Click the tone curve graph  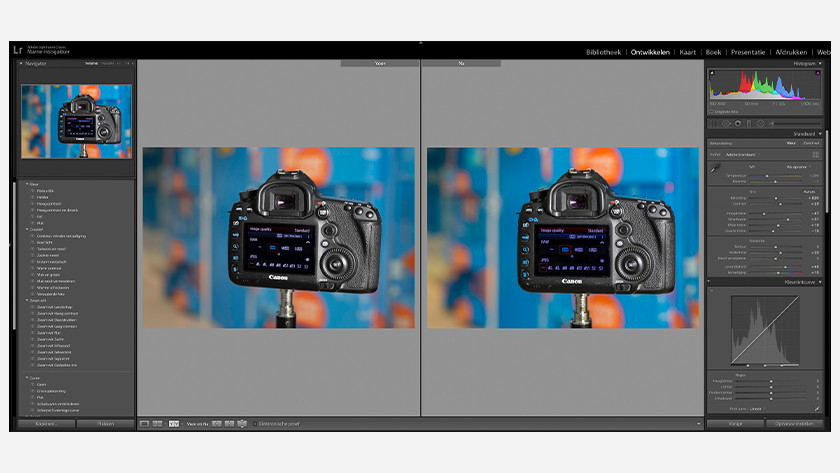click(x=765, y=331)
